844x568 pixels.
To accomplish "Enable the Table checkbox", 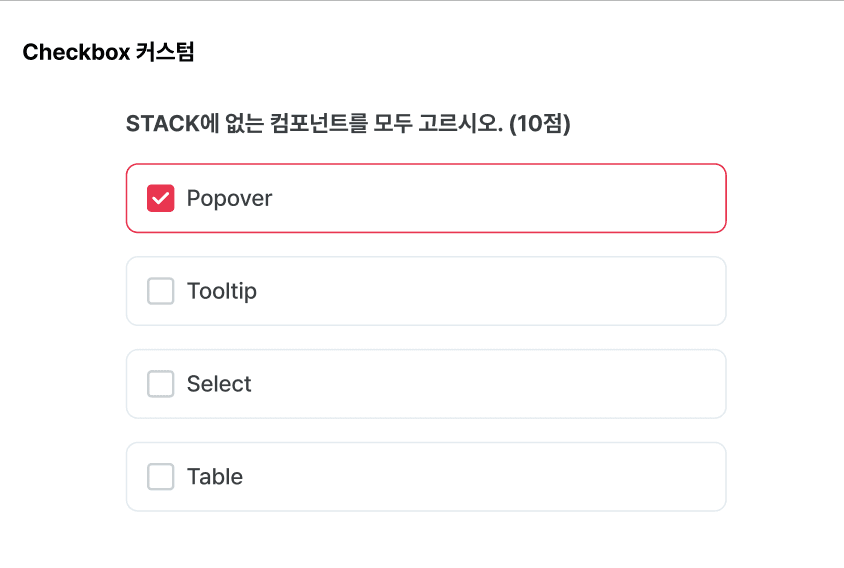I will (160, 476).
